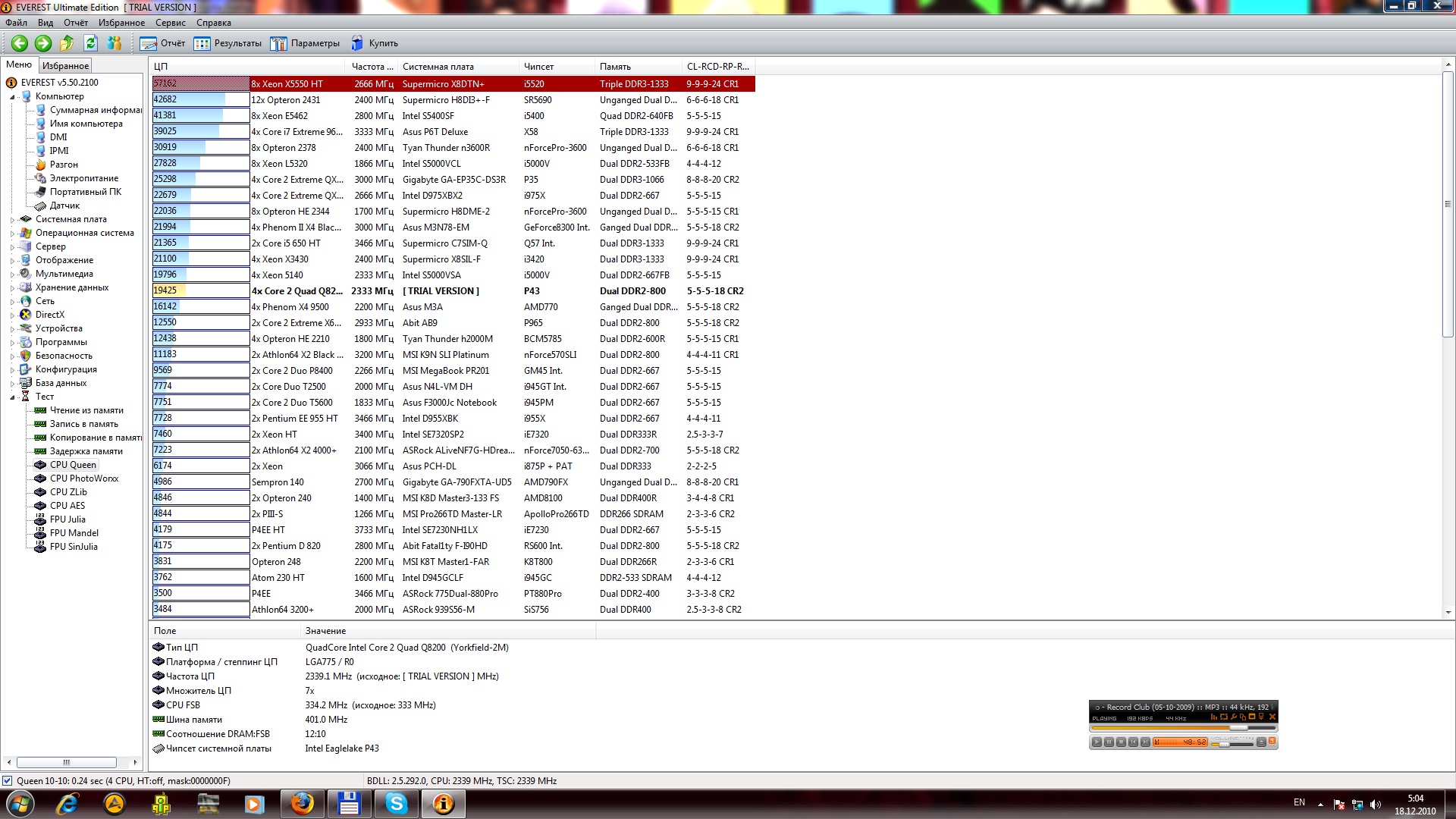This screenshot has width=1456, height=819.
Task: Select the FPU Julia benchmark item
Action: click(x=67, y=519)
